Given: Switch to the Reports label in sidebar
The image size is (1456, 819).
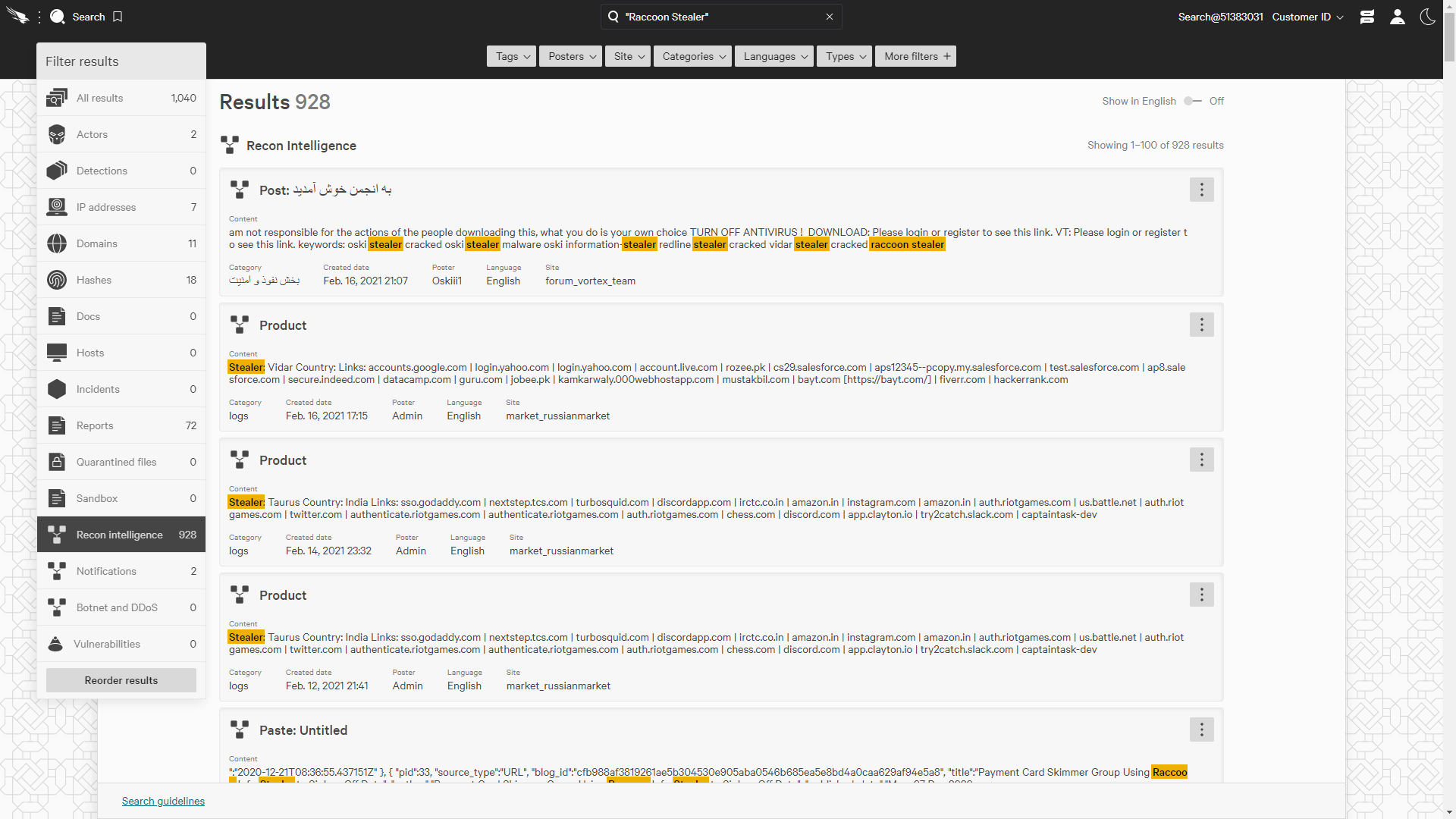Looking at the screenshot, I should tap(95, 425).
